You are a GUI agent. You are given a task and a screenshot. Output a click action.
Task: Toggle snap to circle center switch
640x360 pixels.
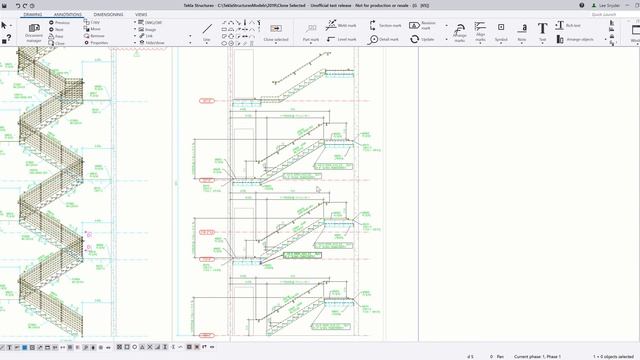[135, 347]
